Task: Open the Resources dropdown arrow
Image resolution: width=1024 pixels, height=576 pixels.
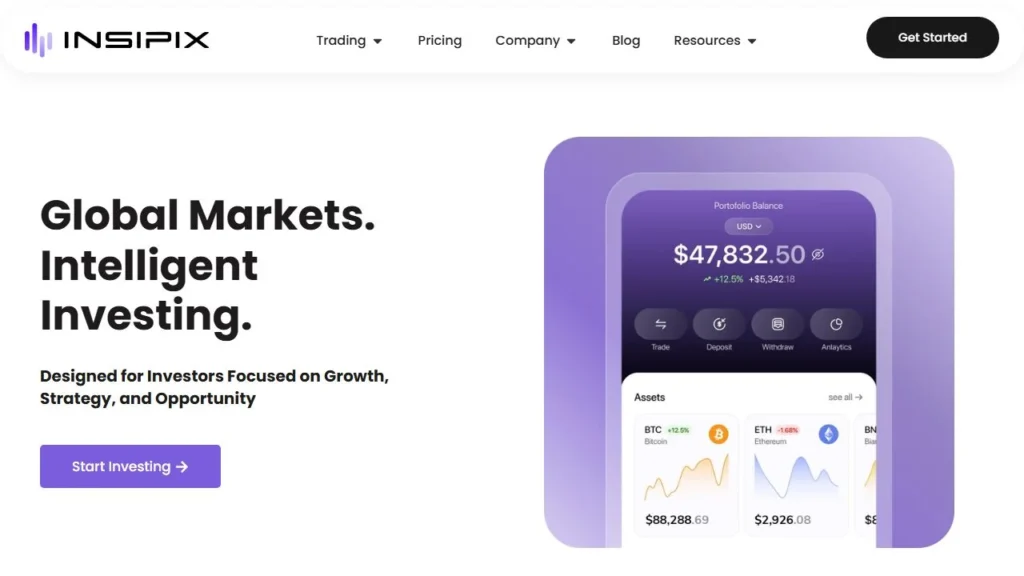Action: [752, 41]
